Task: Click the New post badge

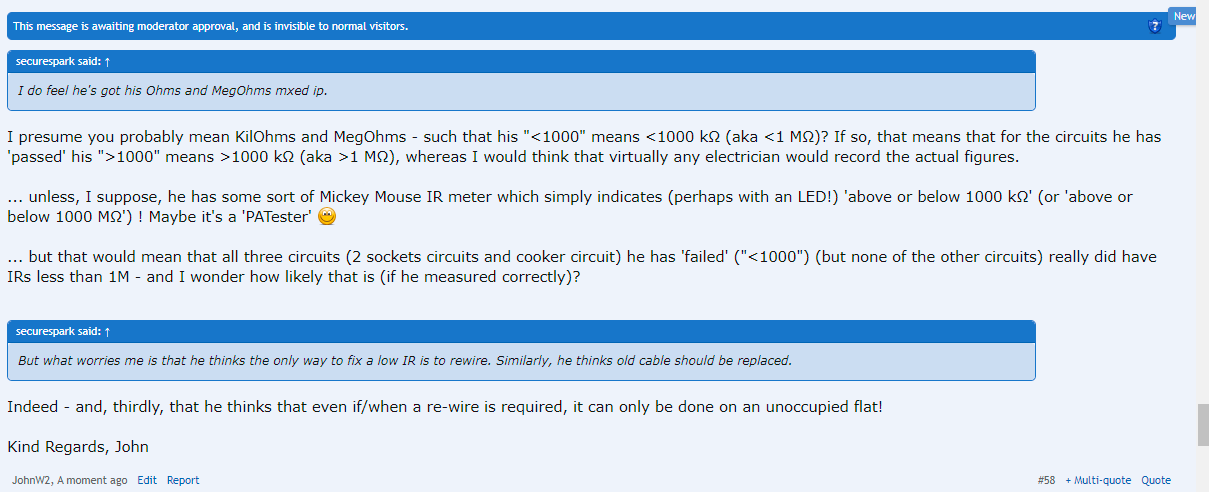Action: pyautogui.click(x=1184, y=16)
